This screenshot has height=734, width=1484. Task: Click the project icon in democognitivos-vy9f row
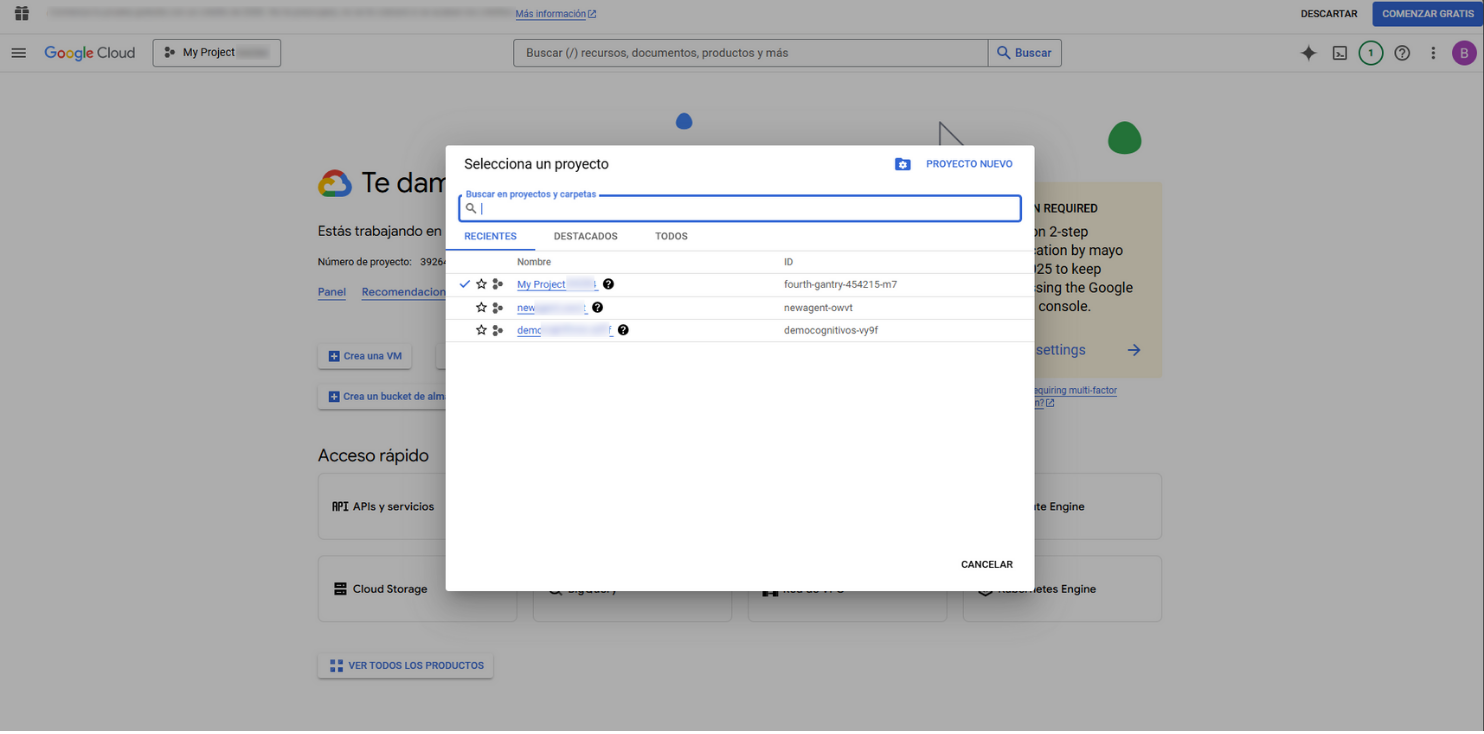tap(498, 330)
